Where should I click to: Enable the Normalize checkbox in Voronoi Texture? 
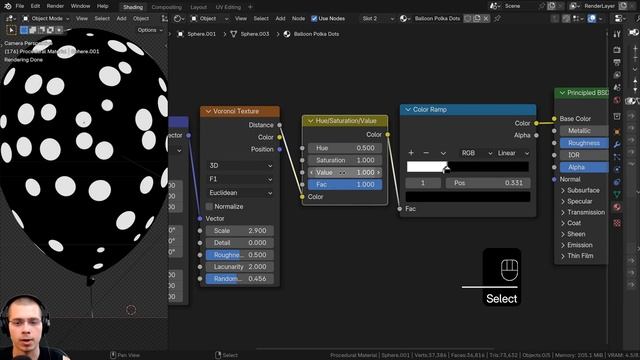(209, 207)
